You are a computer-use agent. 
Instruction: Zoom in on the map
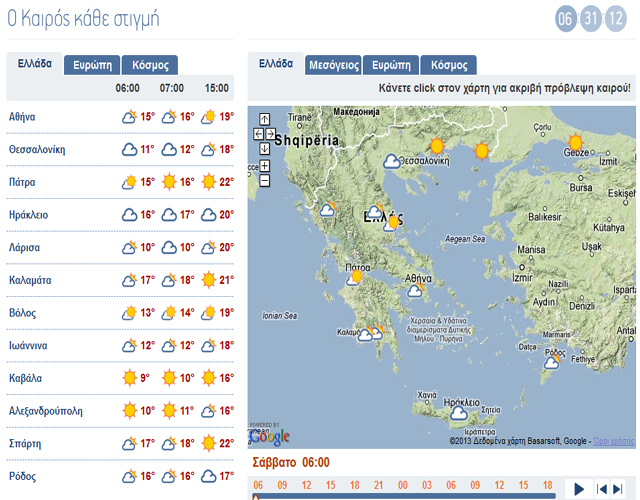[264, 166]
